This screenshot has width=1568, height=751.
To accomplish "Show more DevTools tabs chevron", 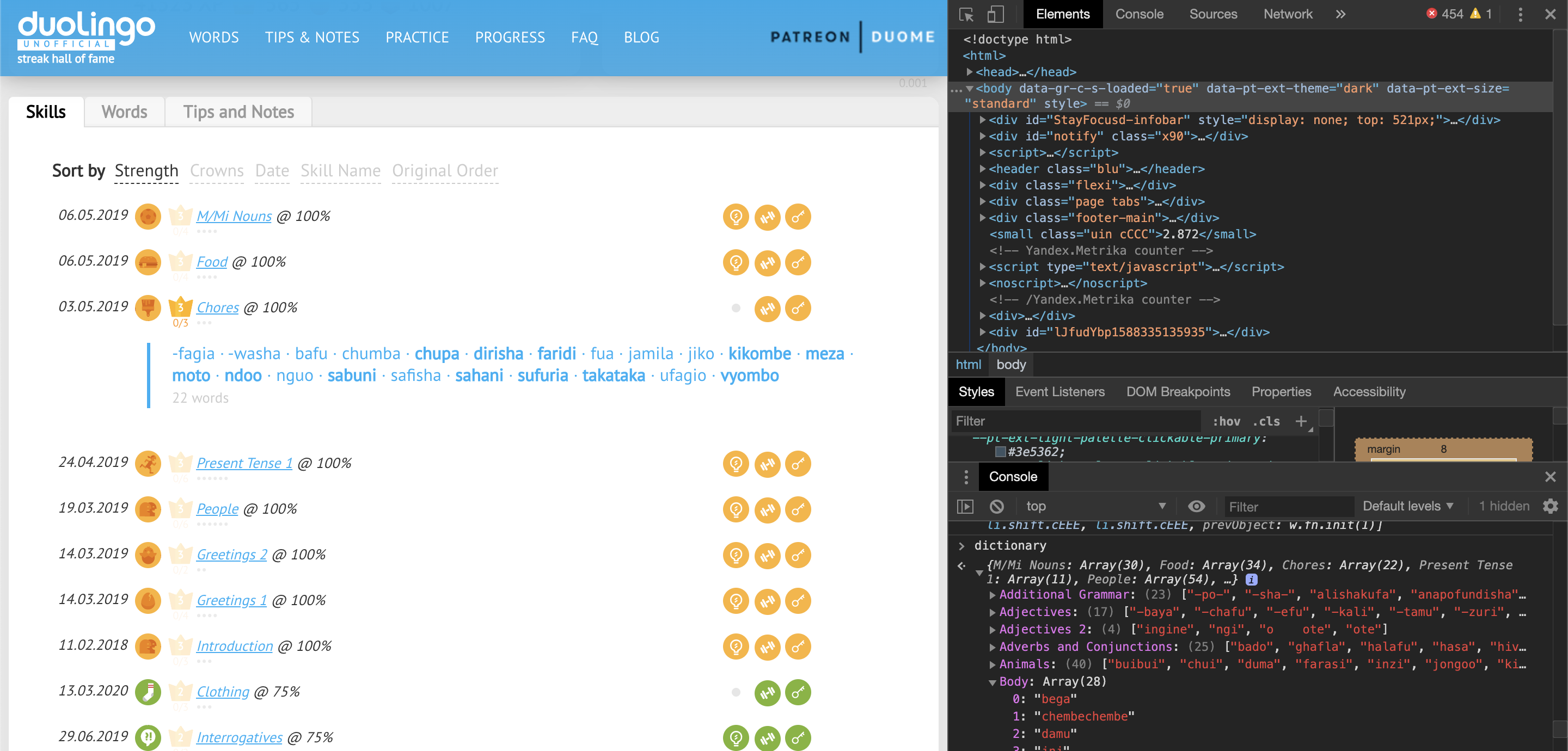I will (1340, 14).
